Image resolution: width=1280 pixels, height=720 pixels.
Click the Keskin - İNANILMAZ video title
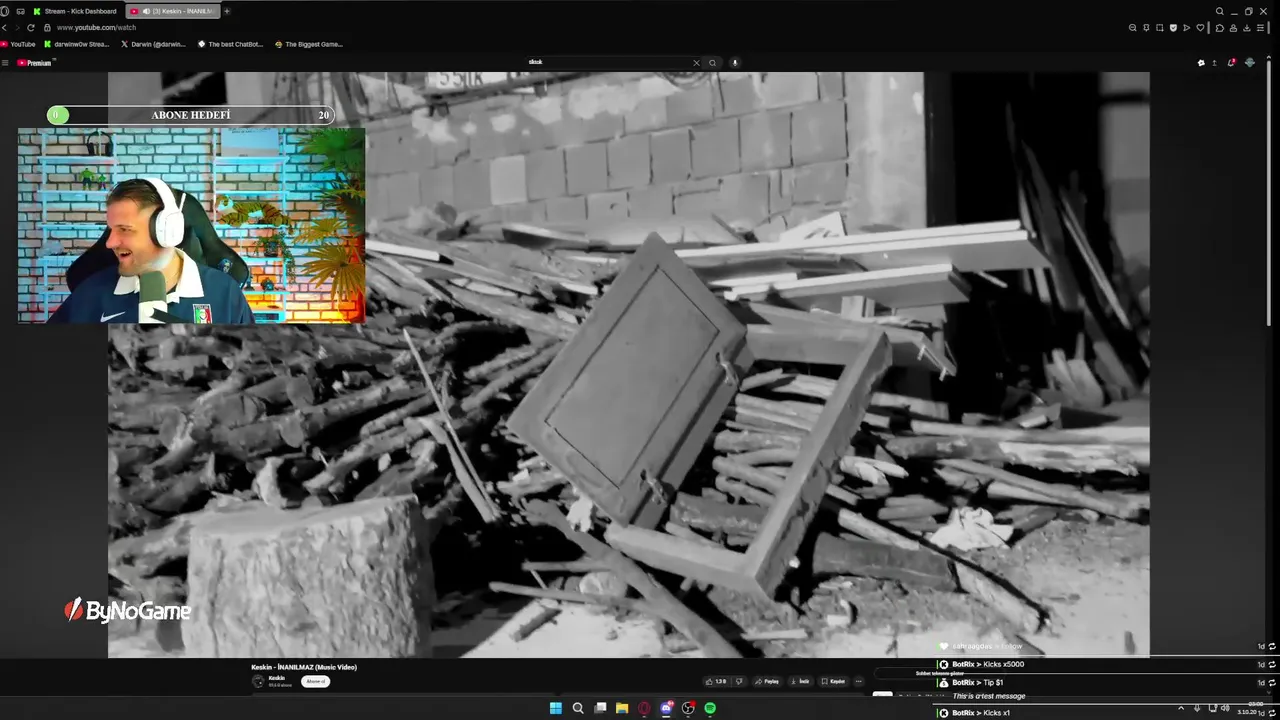(x=304, y=667)
